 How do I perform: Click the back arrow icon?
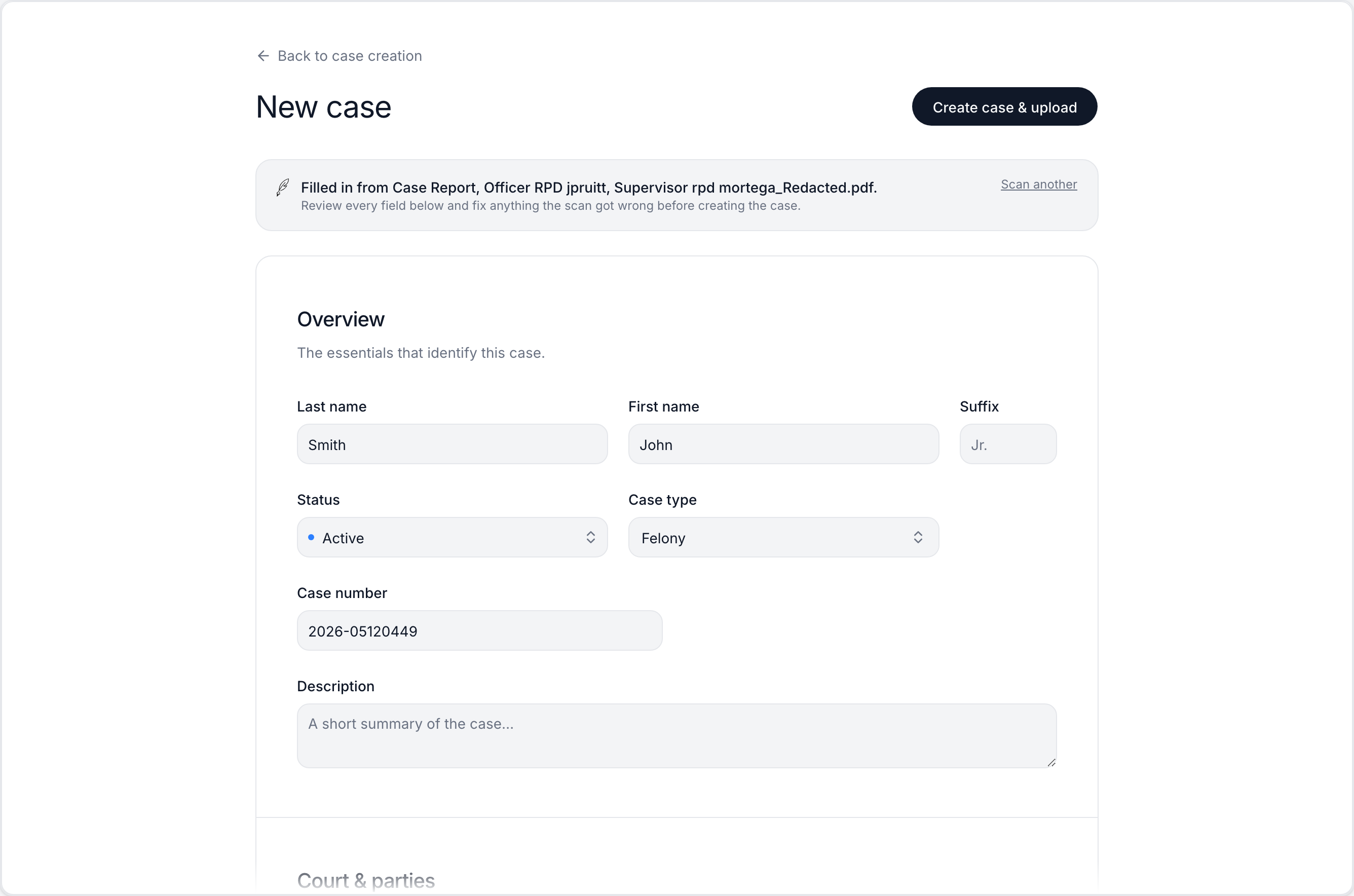tap(264, 56)
